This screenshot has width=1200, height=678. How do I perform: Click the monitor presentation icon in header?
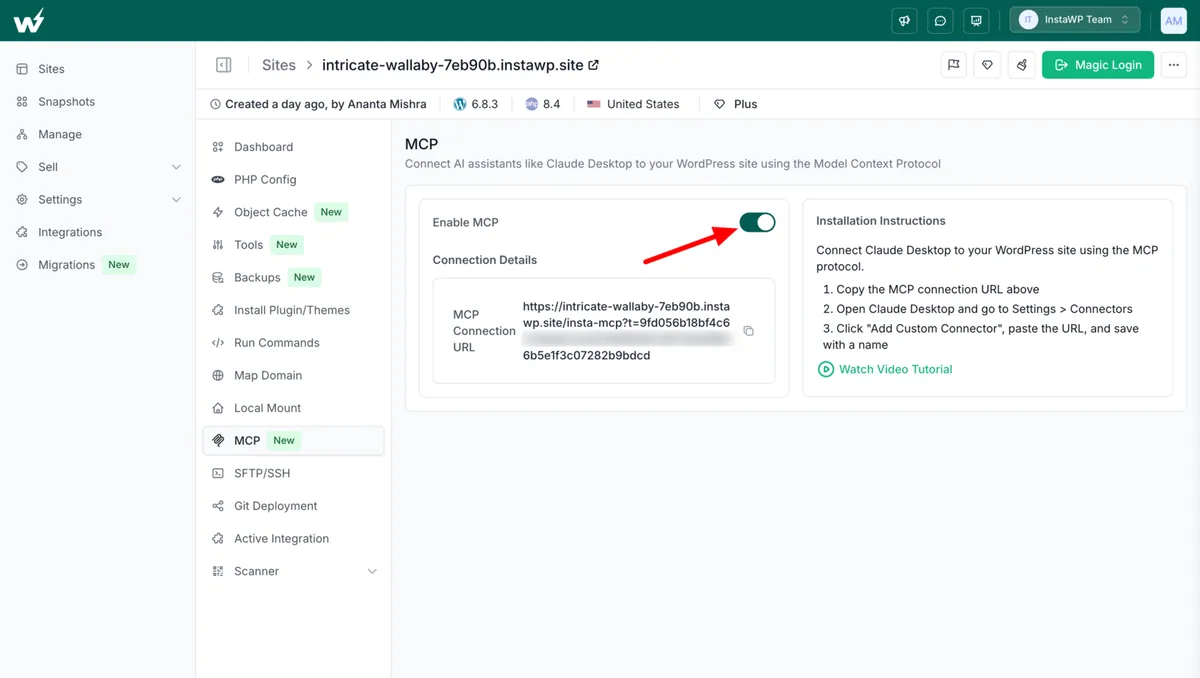tap(976, 20)
